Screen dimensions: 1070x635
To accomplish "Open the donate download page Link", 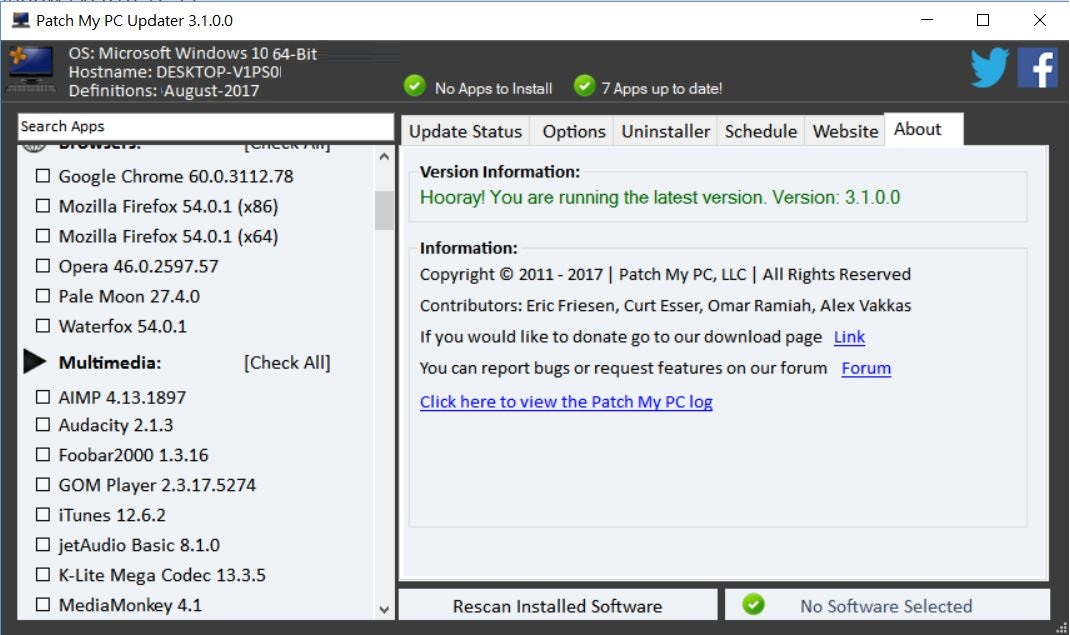I will 849,337.
